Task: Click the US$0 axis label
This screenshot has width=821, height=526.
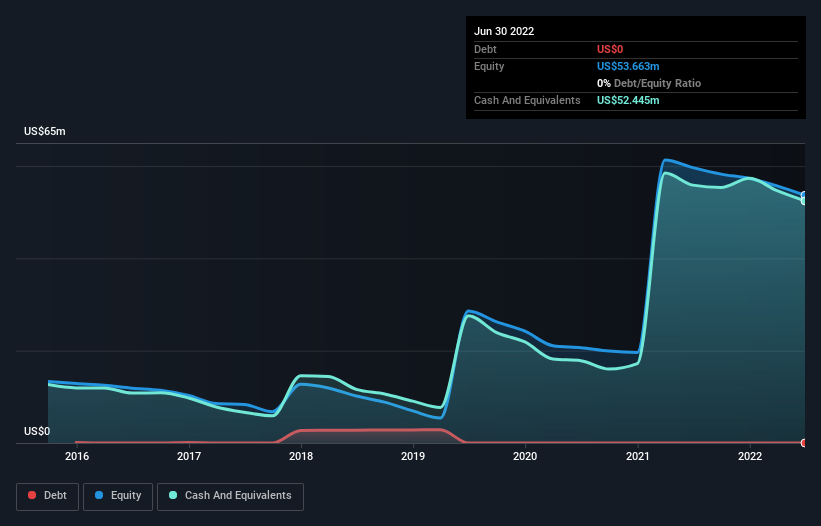Action: pyautogui.click(x=37, y=431)
